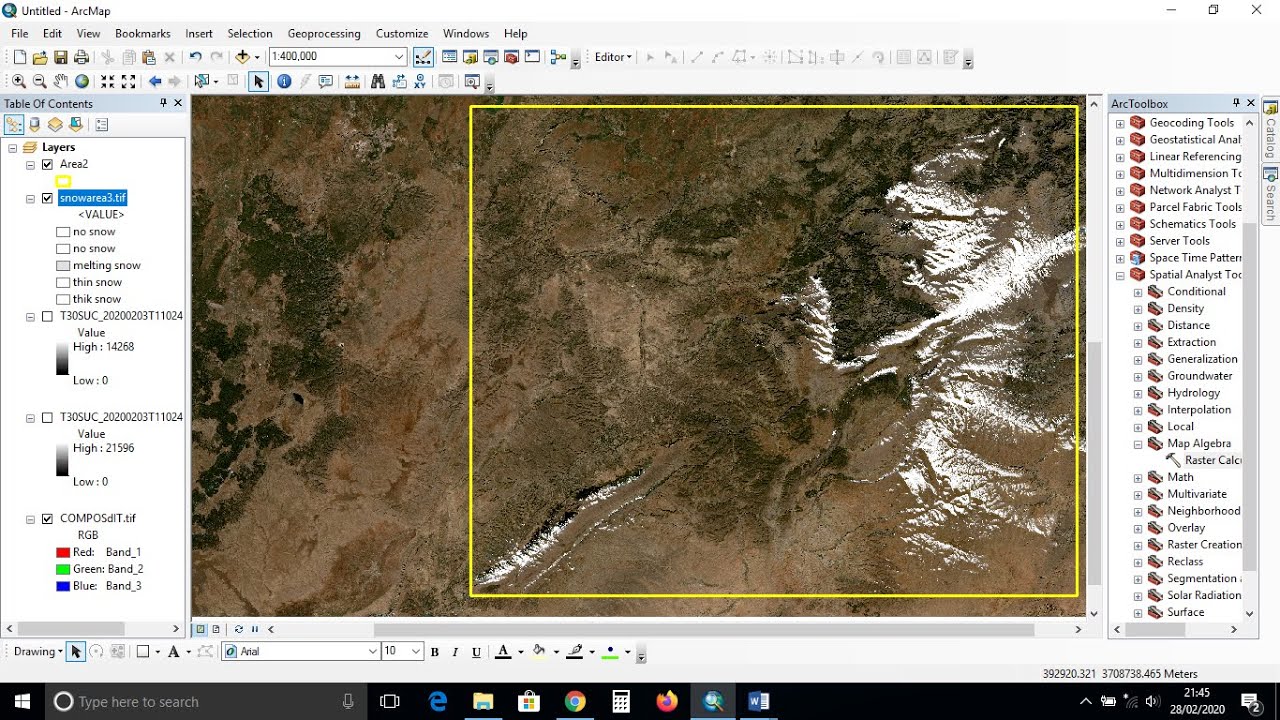
Task: Click the yellow Area2 symbol swatch
Action: 64,181
